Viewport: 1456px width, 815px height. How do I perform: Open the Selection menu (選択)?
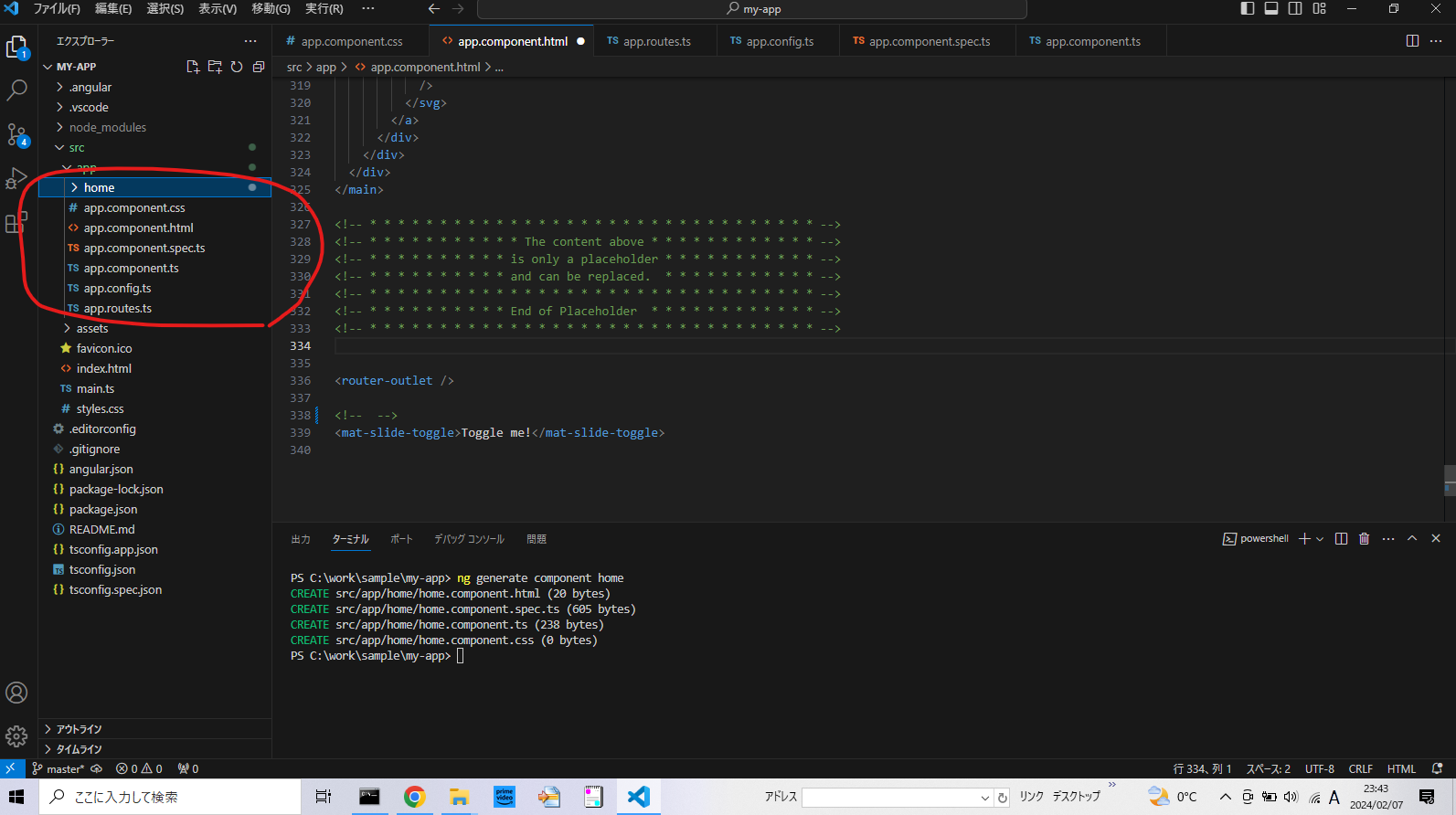(165, 9)
